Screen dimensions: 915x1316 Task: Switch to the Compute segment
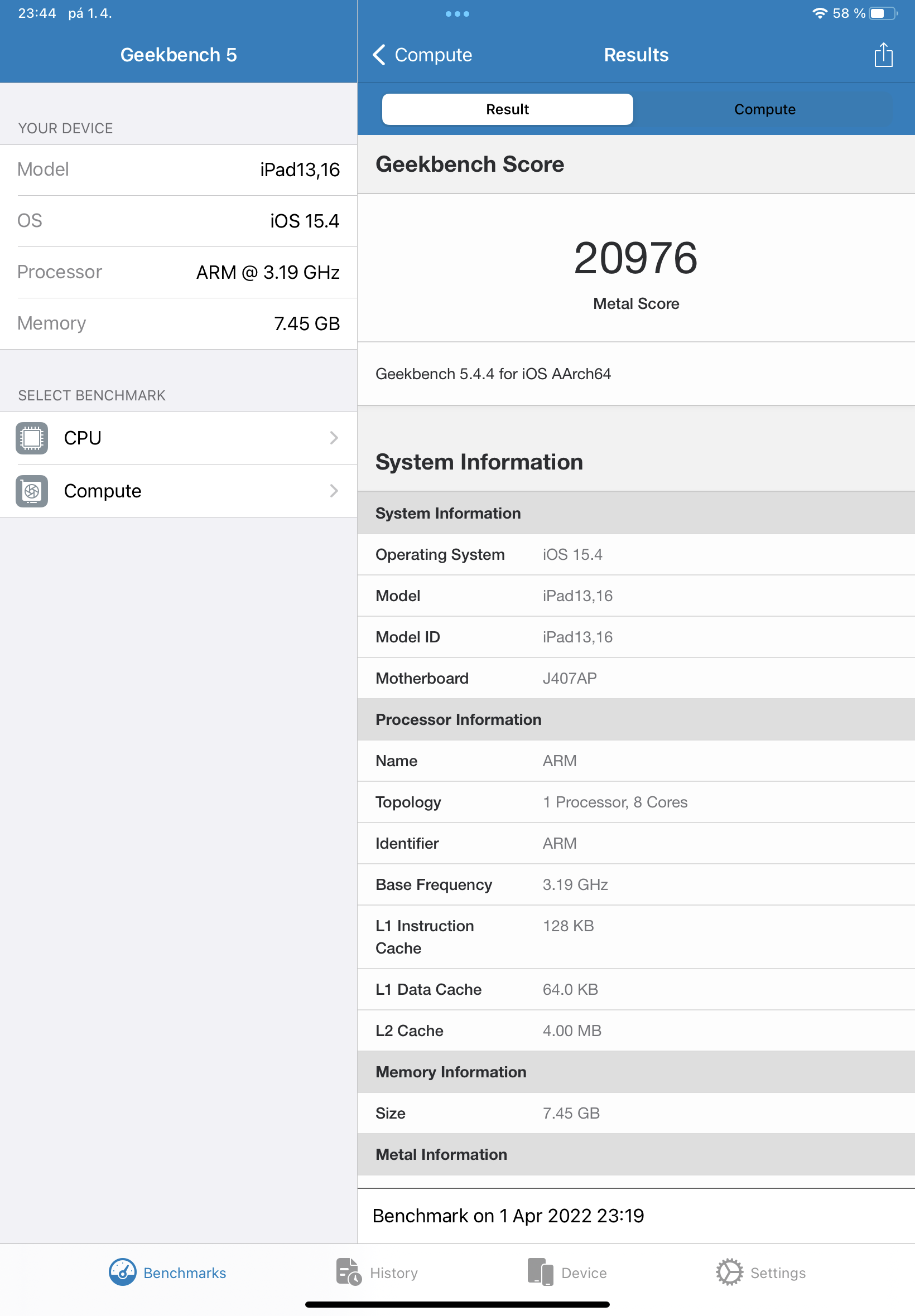764,109
